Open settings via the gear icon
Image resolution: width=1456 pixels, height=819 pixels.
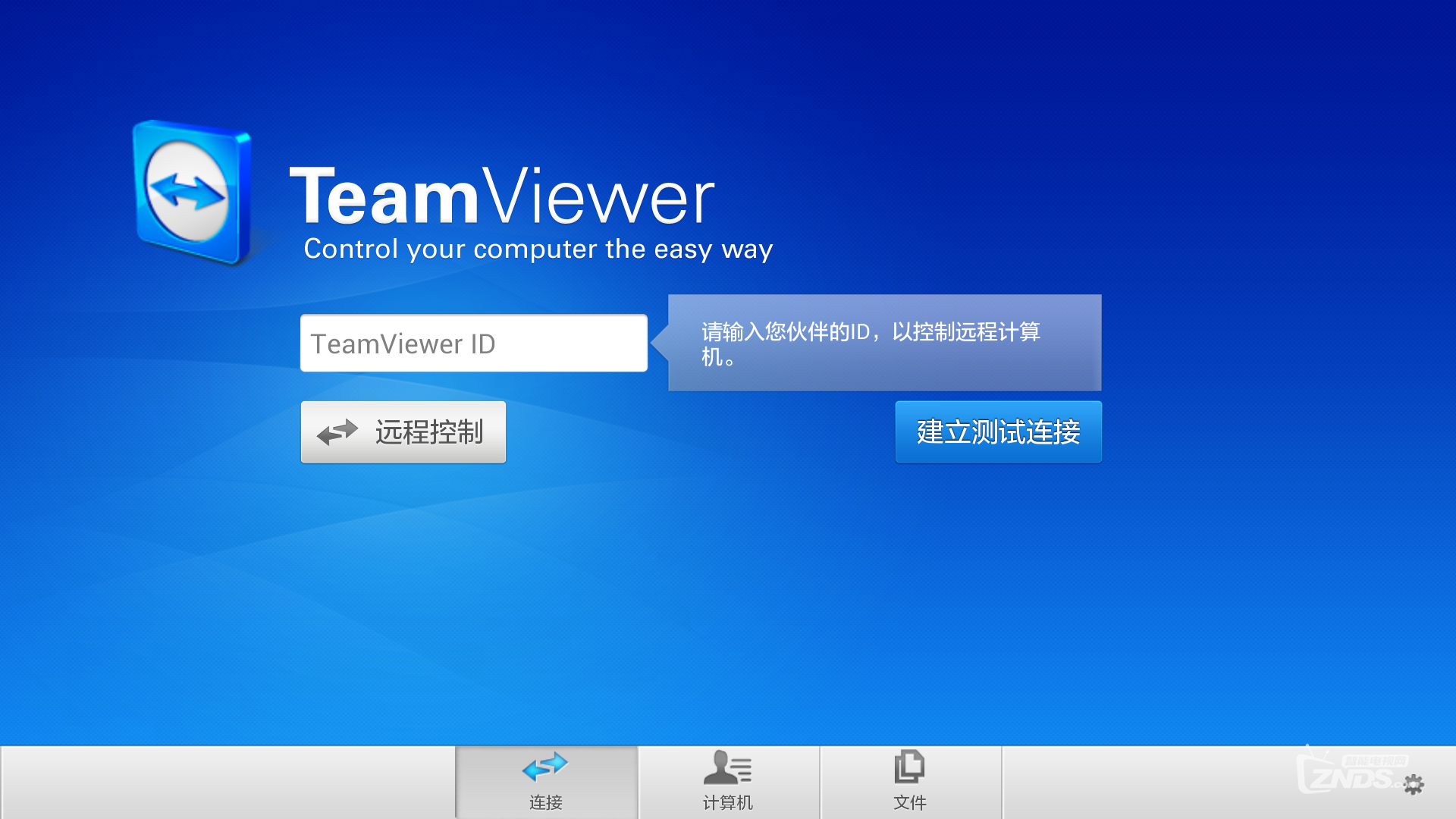(x=1414, y=785)
